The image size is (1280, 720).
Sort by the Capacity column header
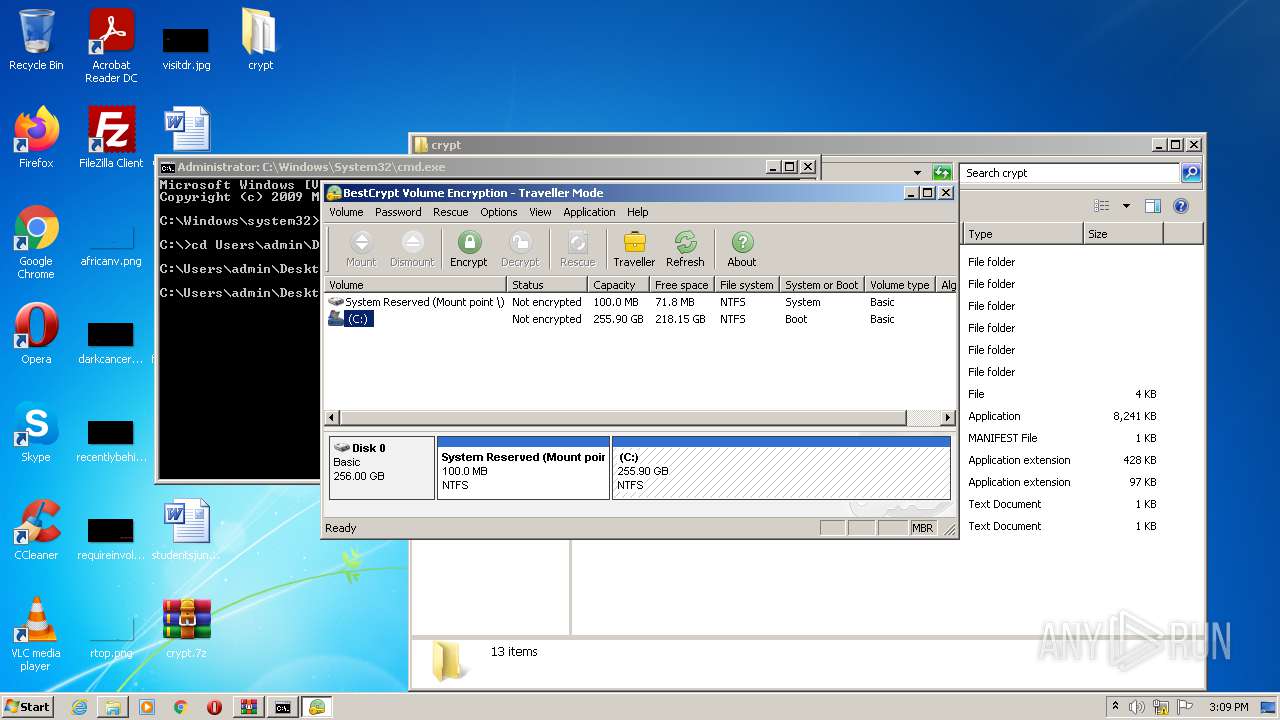pos(617,285)
